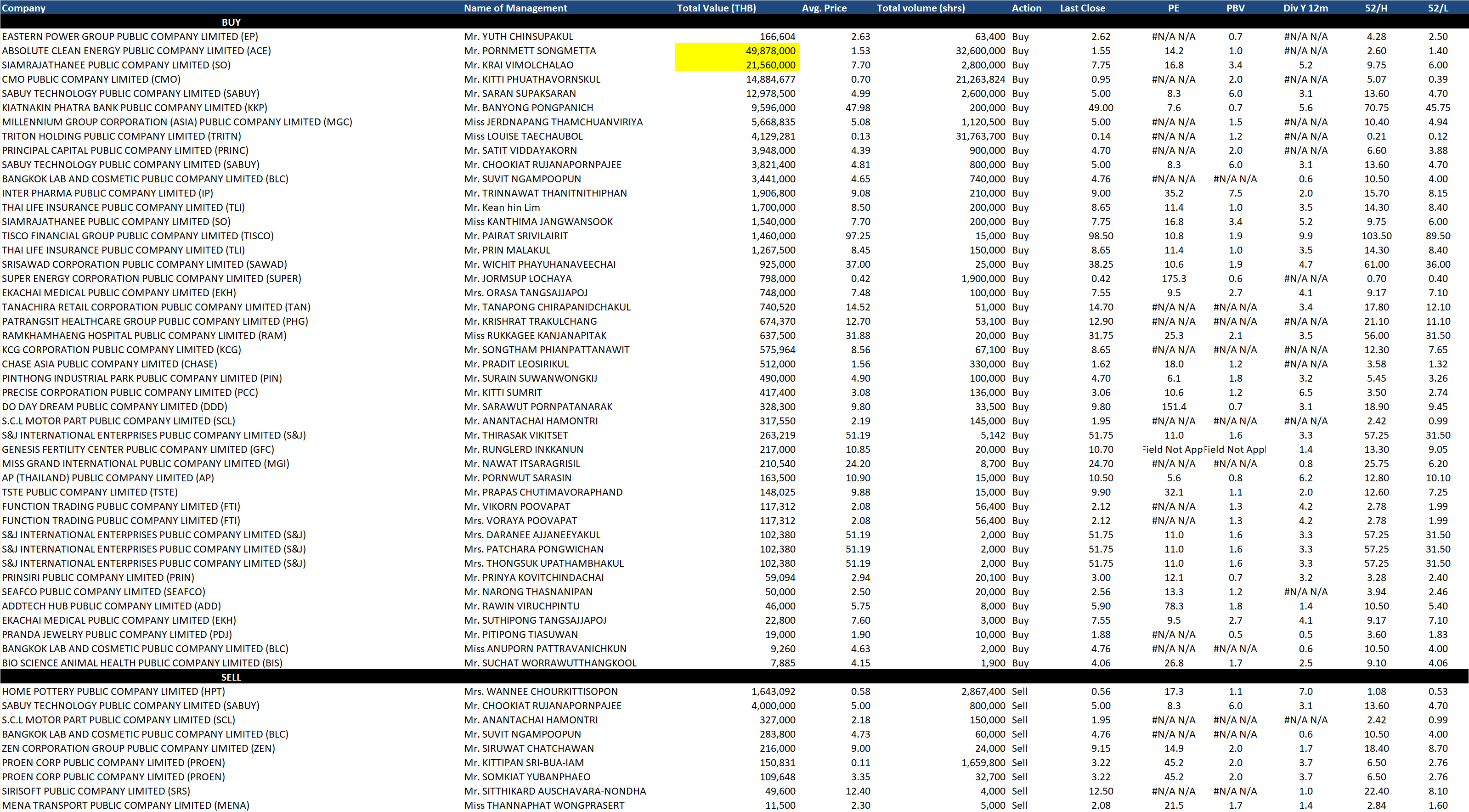Click the Name of Management header
1469x812 pixels.
pos(515,8)
